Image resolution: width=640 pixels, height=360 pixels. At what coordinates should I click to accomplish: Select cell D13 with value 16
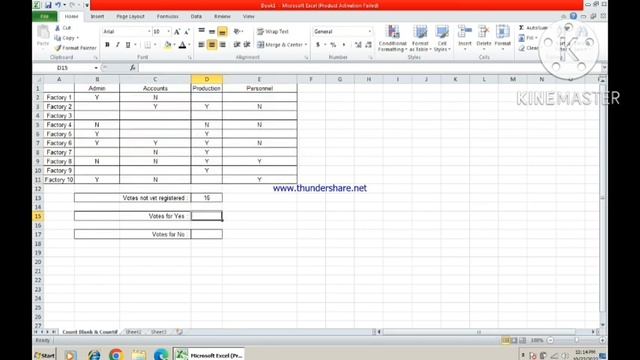pos(207,198)
